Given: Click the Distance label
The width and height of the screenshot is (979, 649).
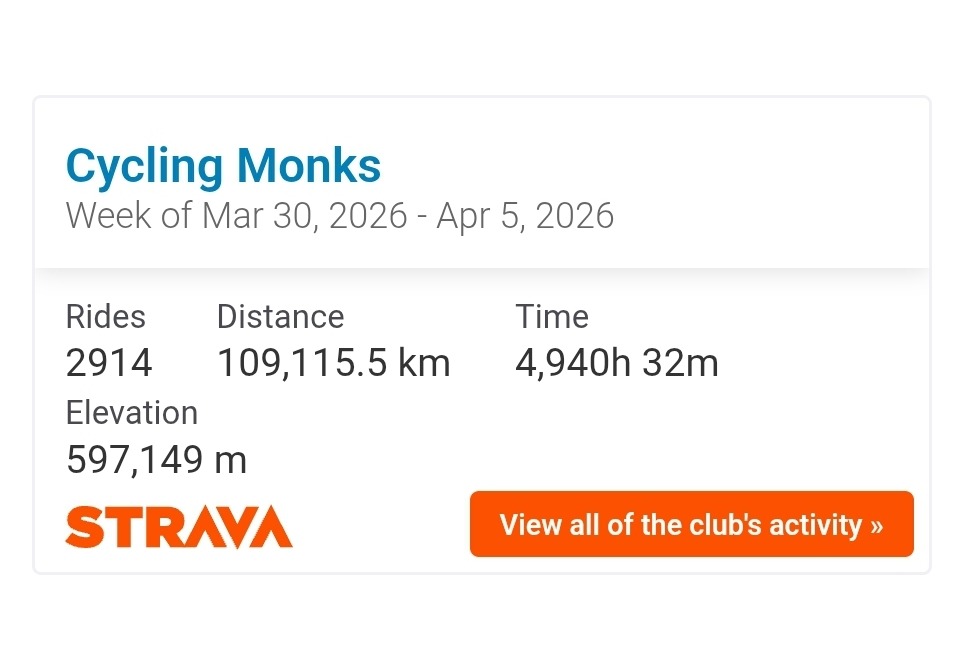Looking at the screenshot, I should [x=280, y=317].
